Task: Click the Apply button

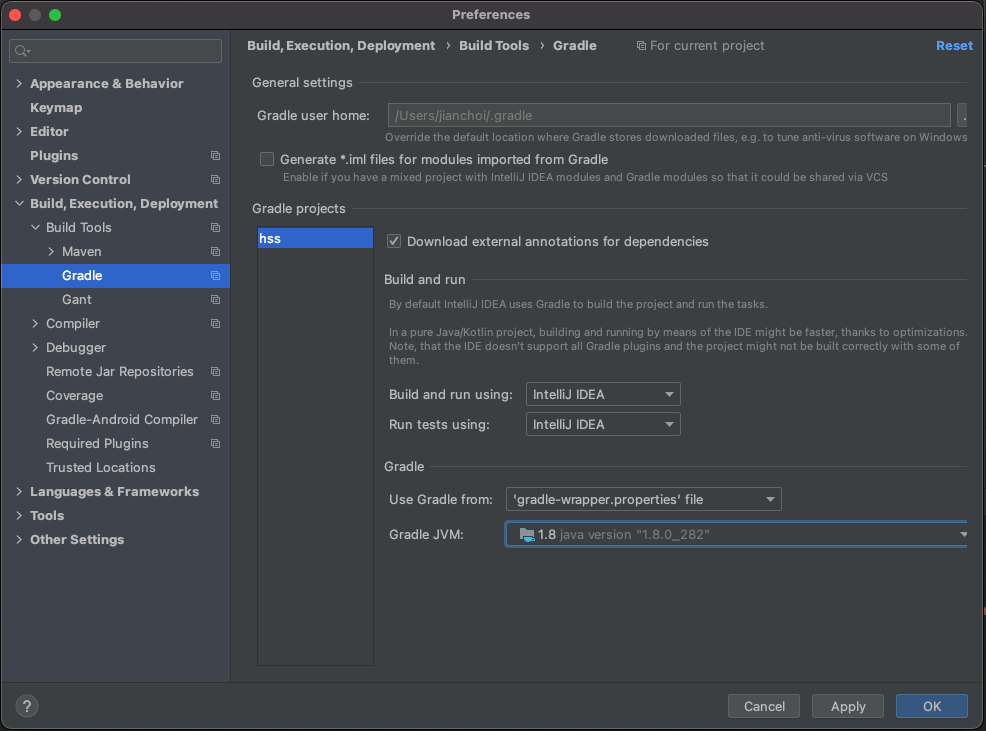Action: 847,706
